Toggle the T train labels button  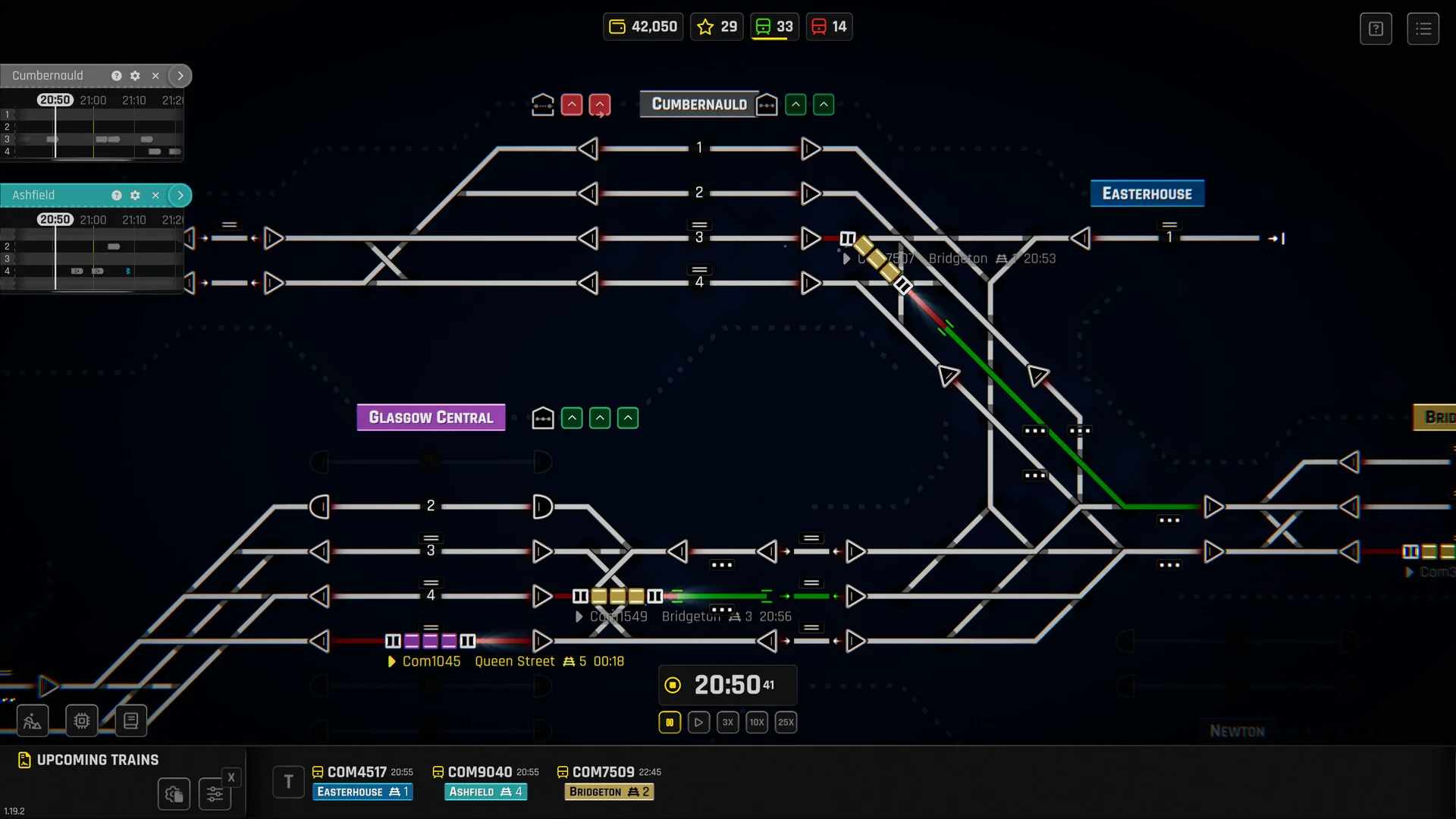288,781
